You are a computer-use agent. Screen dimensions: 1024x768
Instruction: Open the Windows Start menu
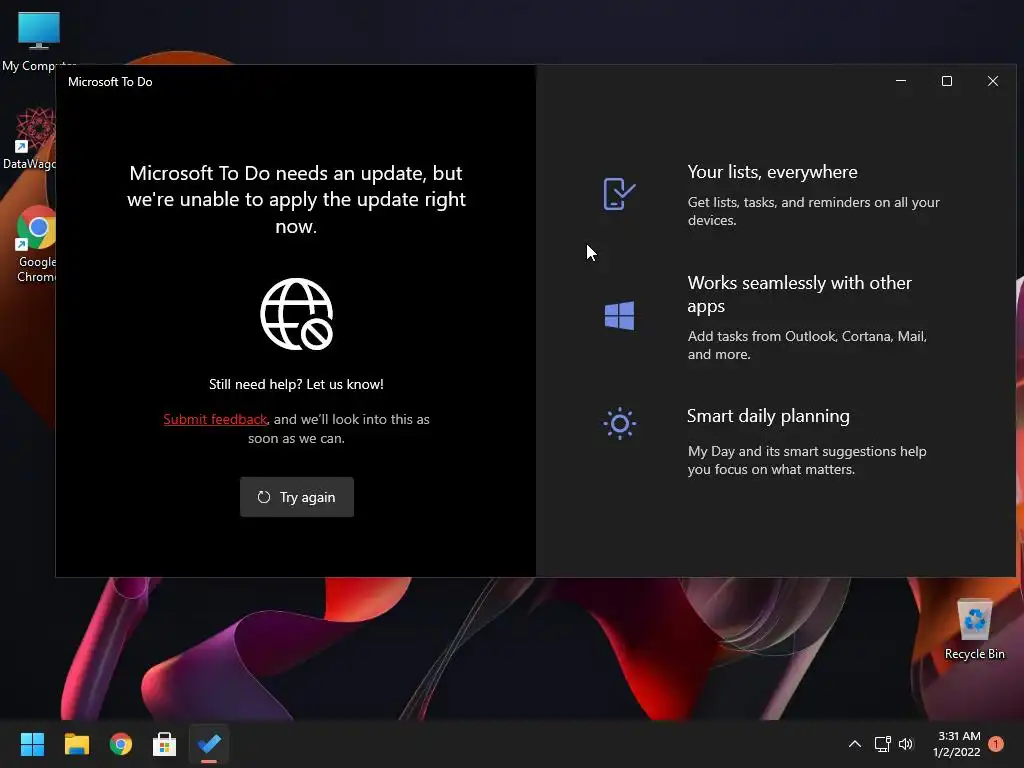click(x=32, y=744)
